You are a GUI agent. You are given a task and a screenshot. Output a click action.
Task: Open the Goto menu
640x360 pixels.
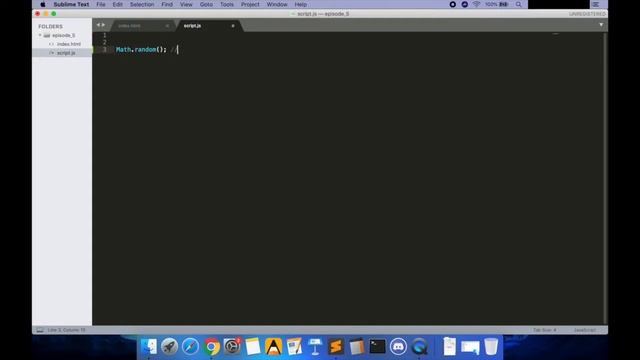click(x=206, y=4)
